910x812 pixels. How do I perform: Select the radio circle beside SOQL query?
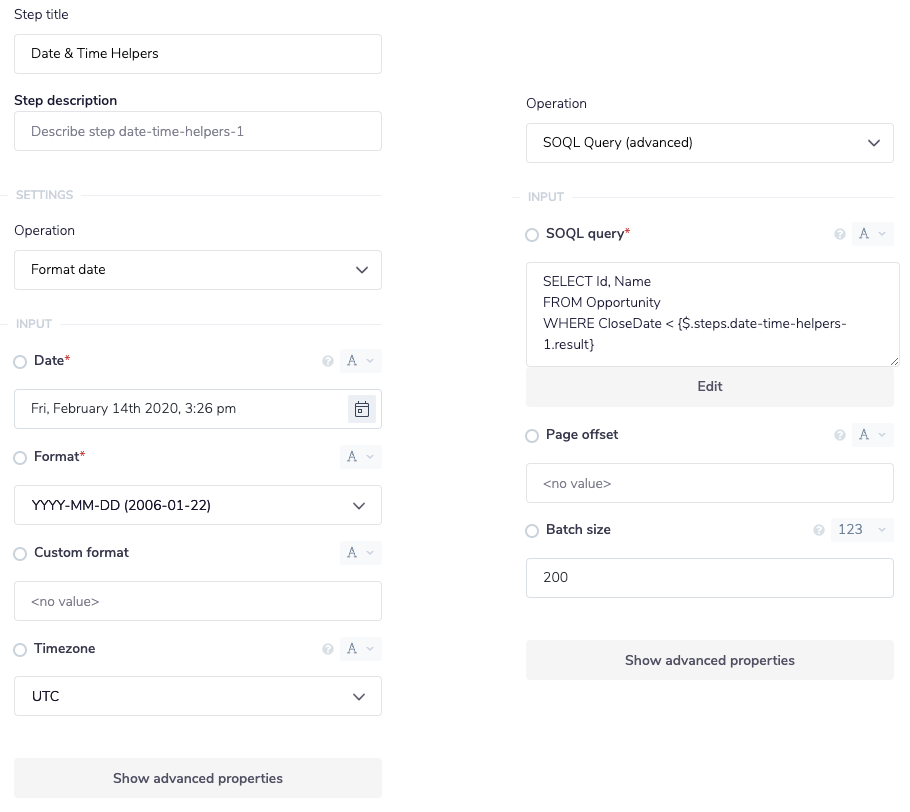[531, 234]
